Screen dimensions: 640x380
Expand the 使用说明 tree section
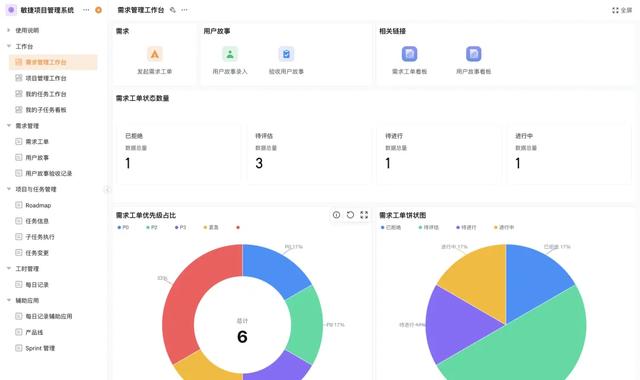click(x=9, y=30)
